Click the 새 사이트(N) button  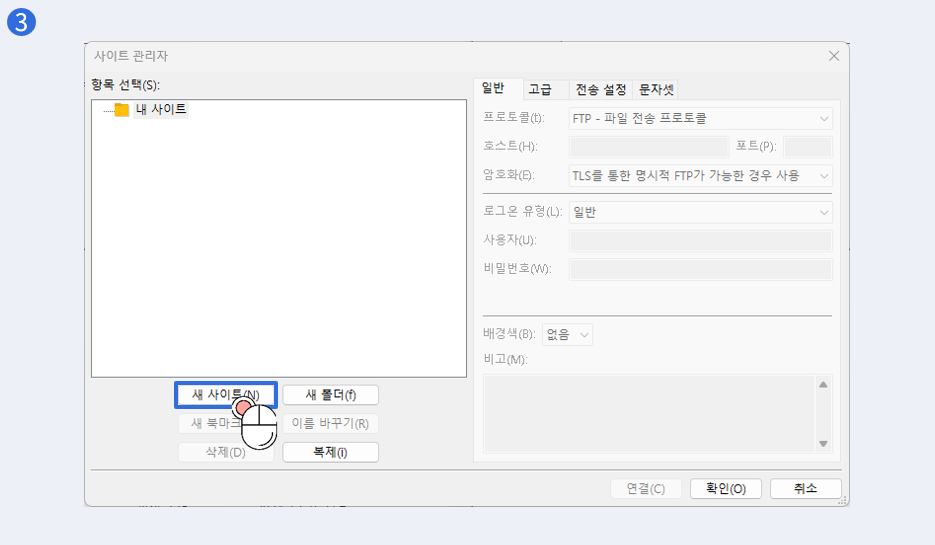pos(226,395)
